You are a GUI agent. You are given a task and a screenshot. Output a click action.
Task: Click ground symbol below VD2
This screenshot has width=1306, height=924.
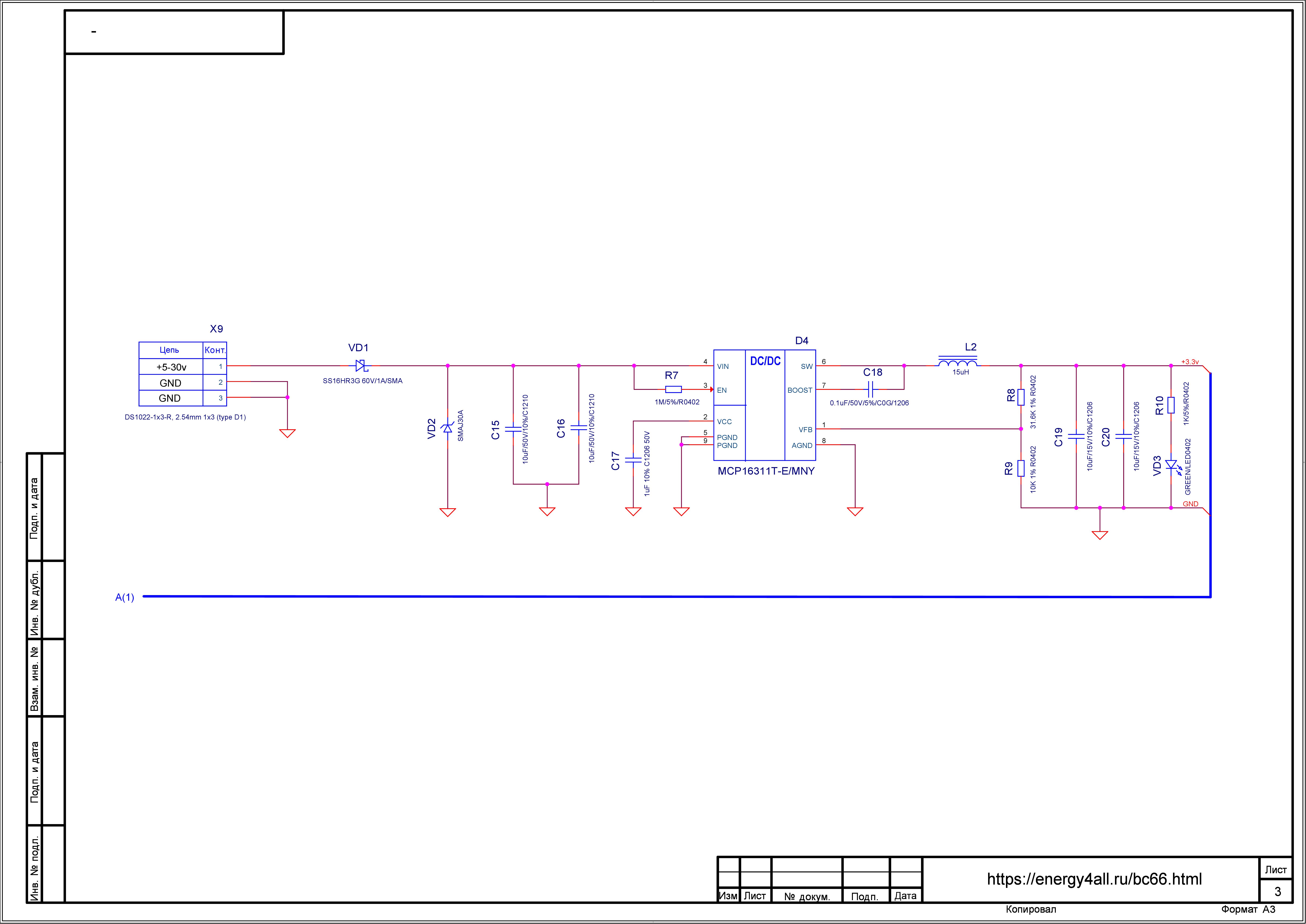tap(448, 512)
